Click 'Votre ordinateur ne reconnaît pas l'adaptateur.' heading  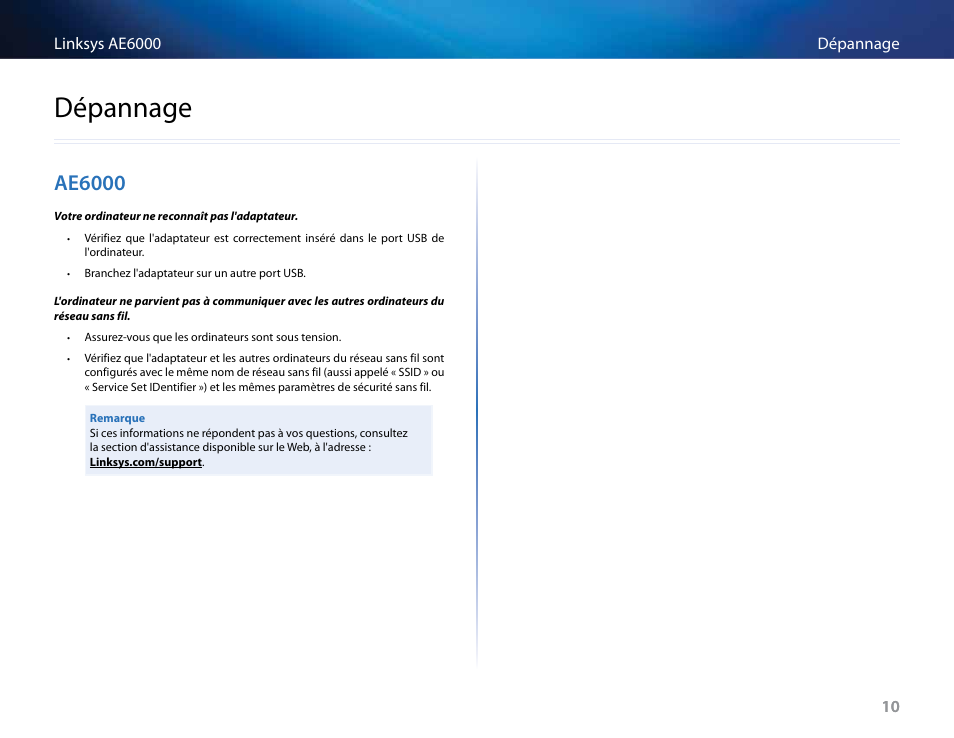(176, 216)
